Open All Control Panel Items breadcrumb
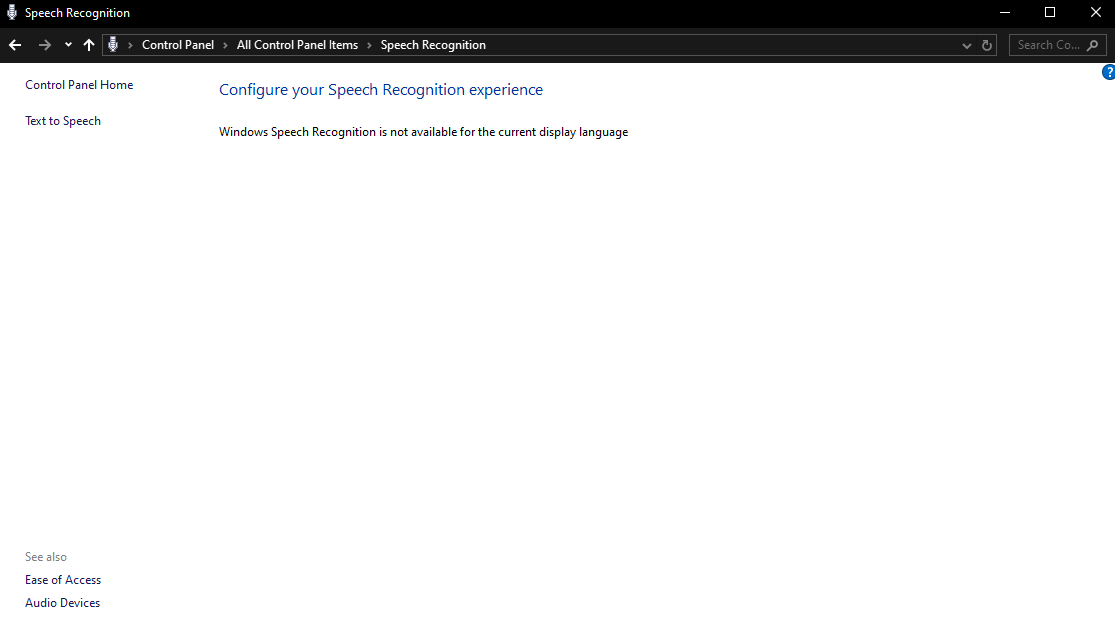The image size is (1115, 621). click(x=297, y=45)
